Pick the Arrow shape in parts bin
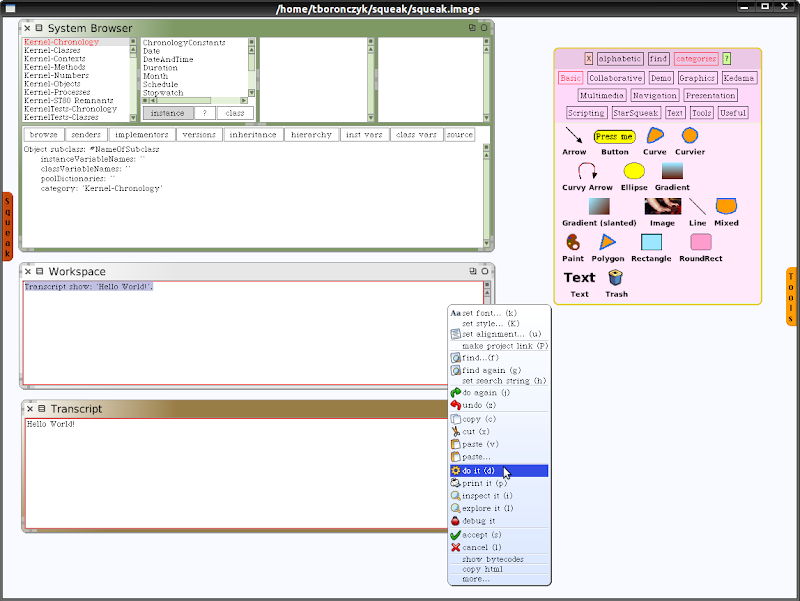Viewport: 800px width, 601px height. (573, 135)
